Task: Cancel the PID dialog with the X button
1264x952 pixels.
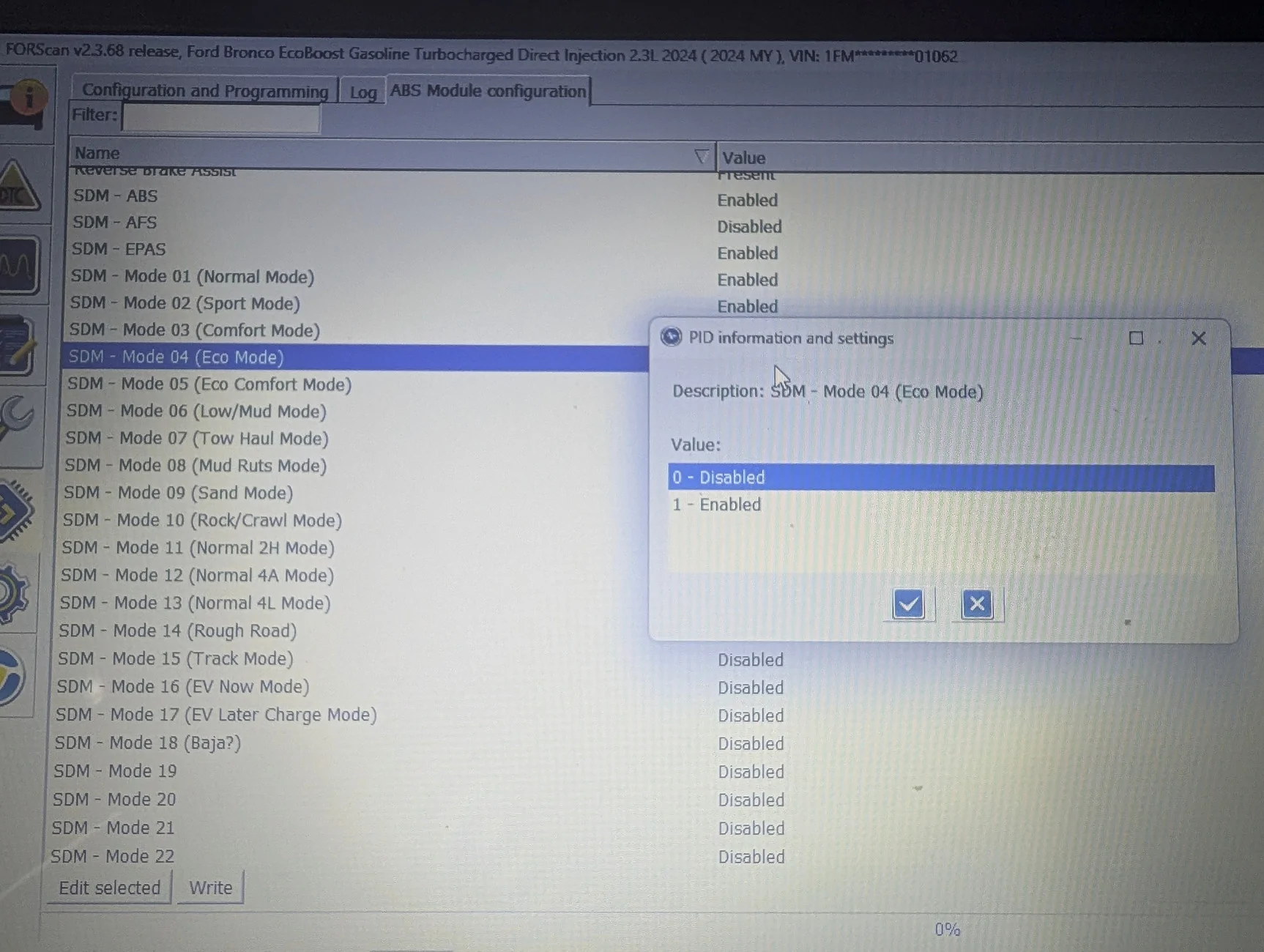Action: coord(977,604)
